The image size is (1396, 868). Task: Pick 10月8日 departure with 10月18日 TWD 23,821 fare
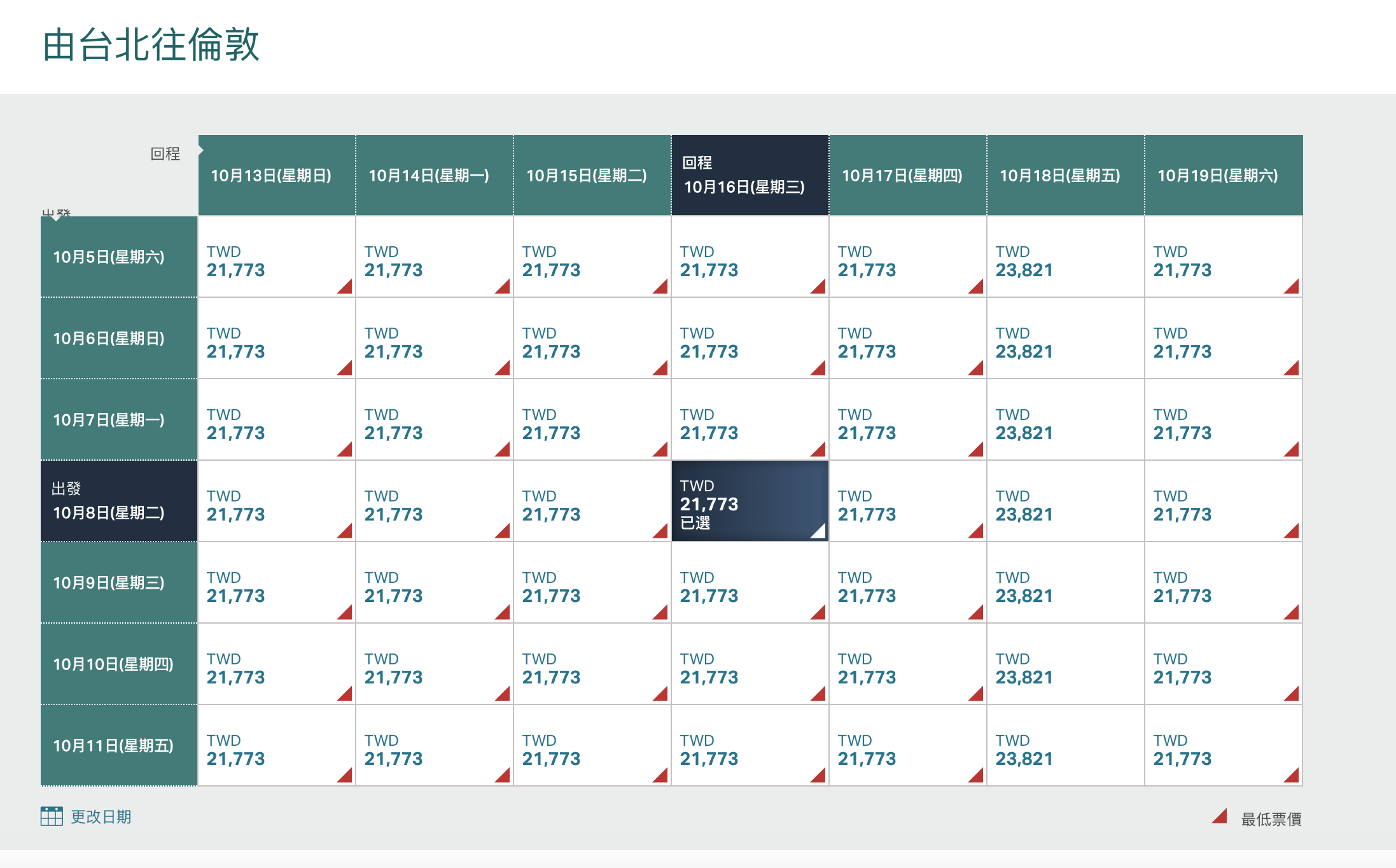tap(1065, 501)
